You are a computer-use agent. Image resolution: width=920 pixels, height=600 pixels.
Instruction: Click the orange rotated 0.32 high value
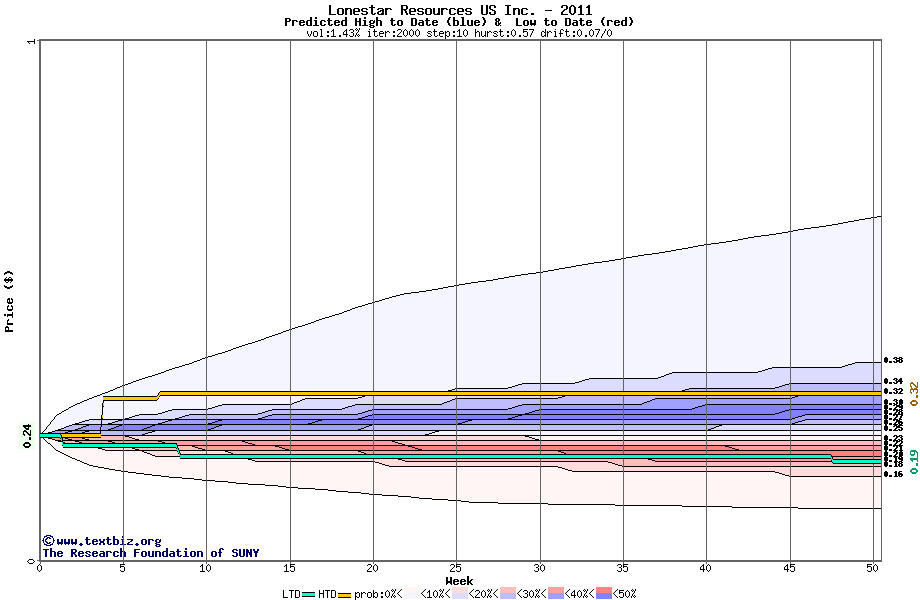[x=913, y=394]
